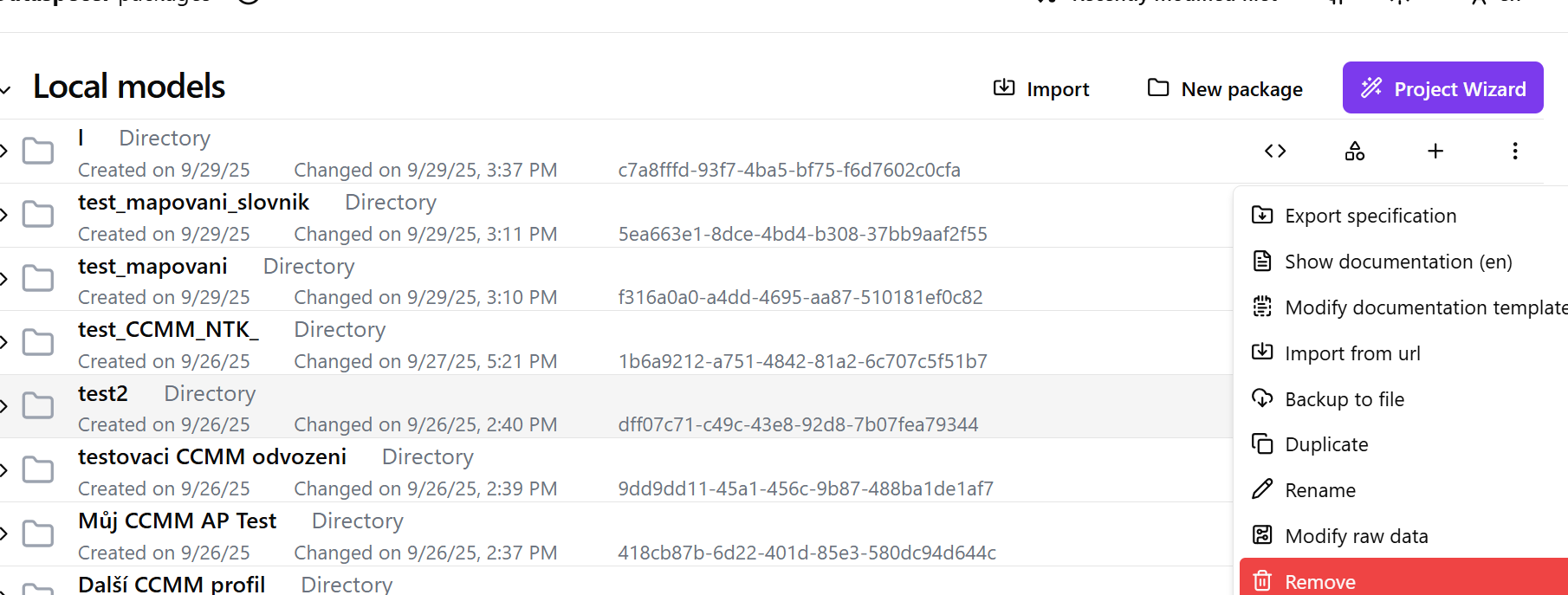Viewport: 1568px width, 595px height.
Task: Expand the testovaci CCMM odvozeni directory
Action: click(x=4, y=470)
